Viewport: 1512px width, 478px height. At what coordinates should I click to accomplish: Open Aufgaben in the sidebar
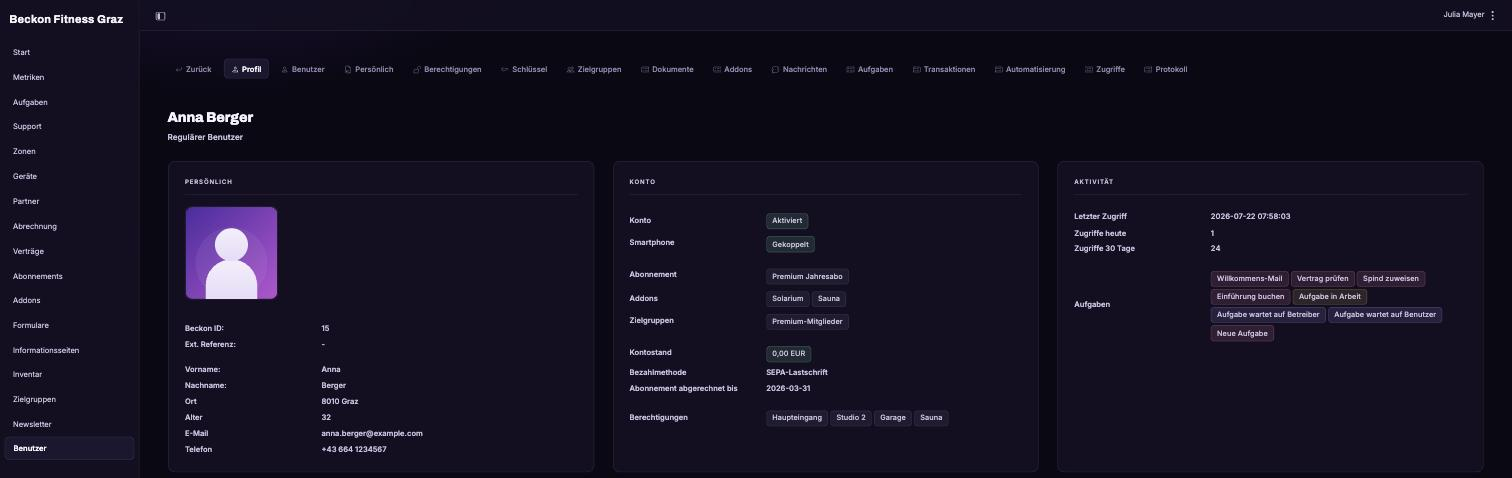(x=69, y=102)
